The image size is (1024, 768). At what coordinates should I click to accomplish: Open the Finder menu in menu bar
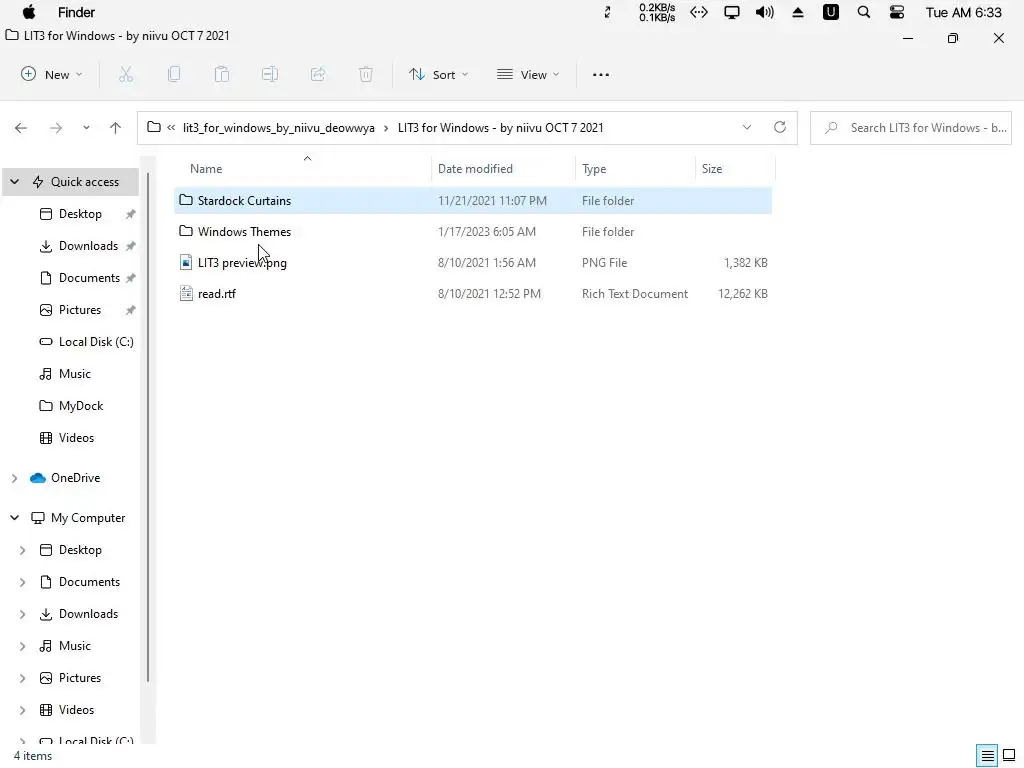pos(76,12)
